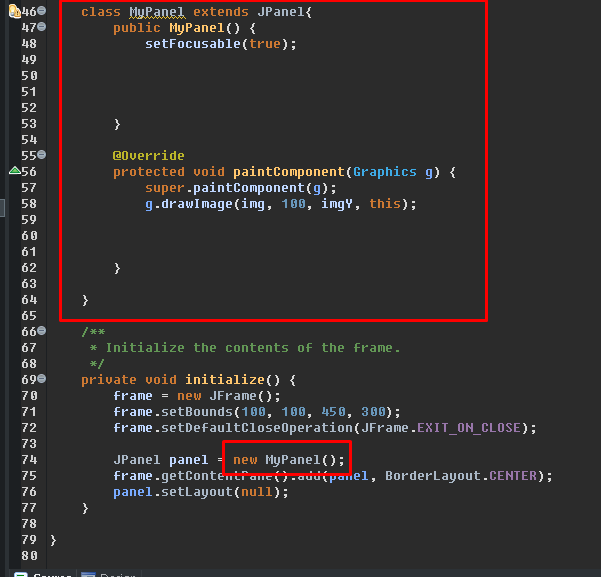Viewport: 601px width, 577px height.
Task: Click the super keyword on line 57
Action: tap(165, 188)
